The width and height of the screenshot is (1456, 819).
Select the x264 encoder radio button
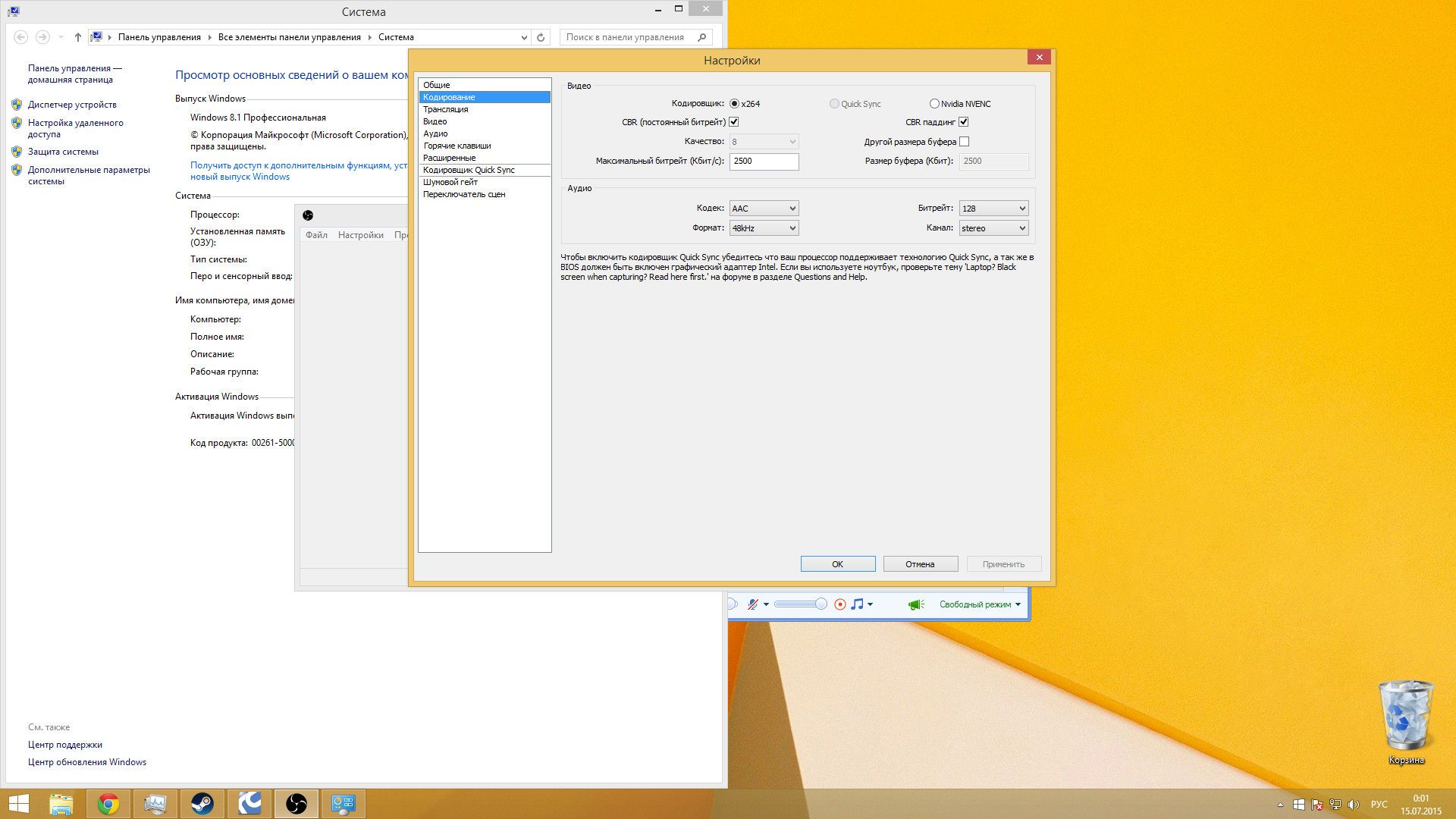tap(734, 104)
